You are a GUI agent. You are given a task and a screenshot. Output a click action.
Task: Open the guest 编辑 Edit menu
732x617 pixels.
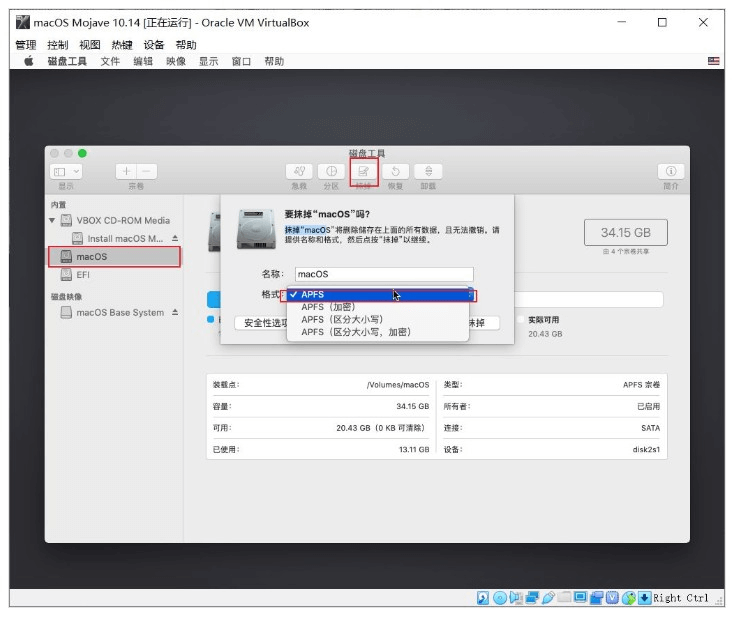tap(143, 62)
